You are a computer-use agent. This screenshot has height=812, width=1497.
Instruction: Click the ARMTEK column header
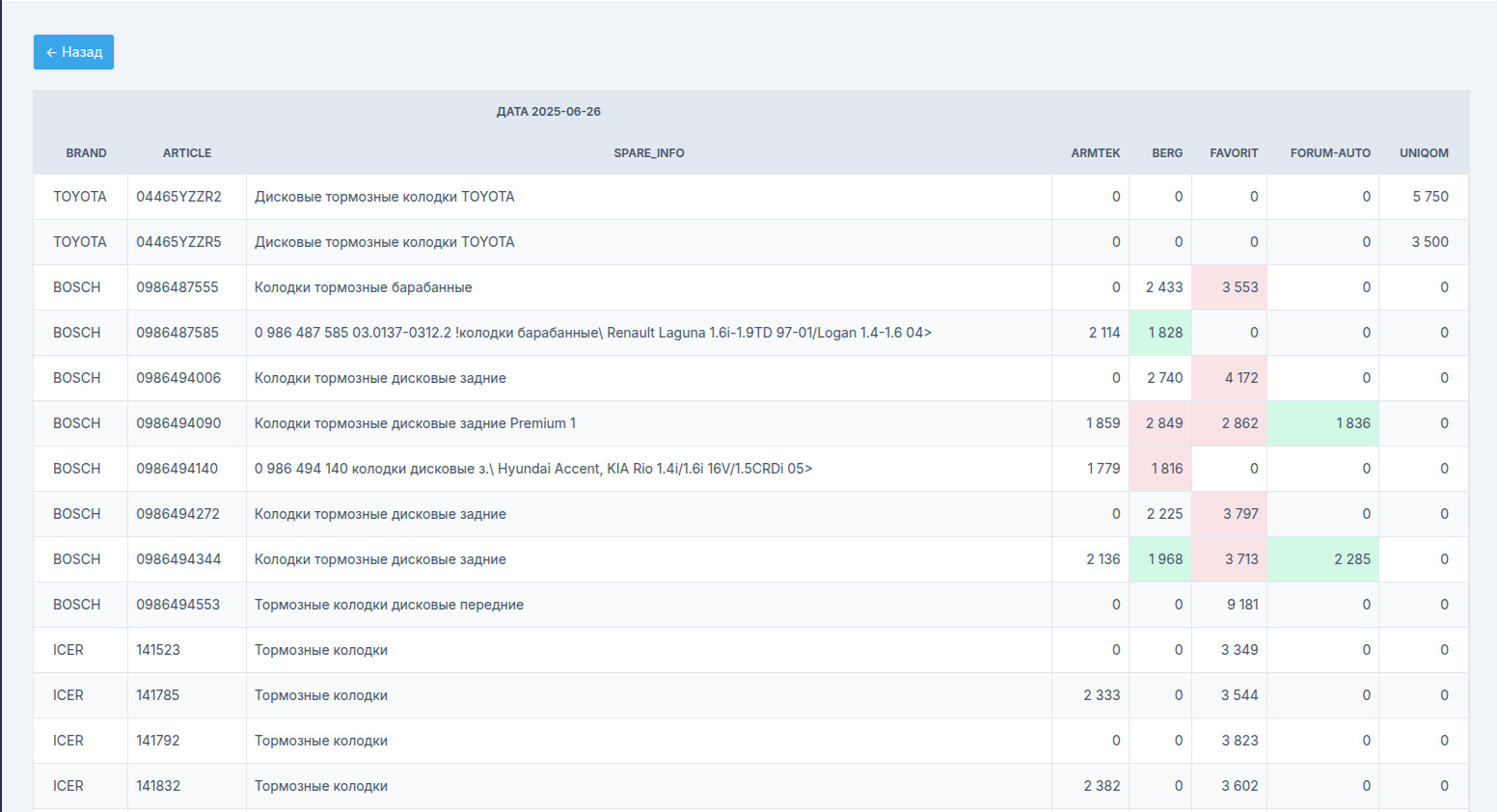click(x=1095, y=153)
